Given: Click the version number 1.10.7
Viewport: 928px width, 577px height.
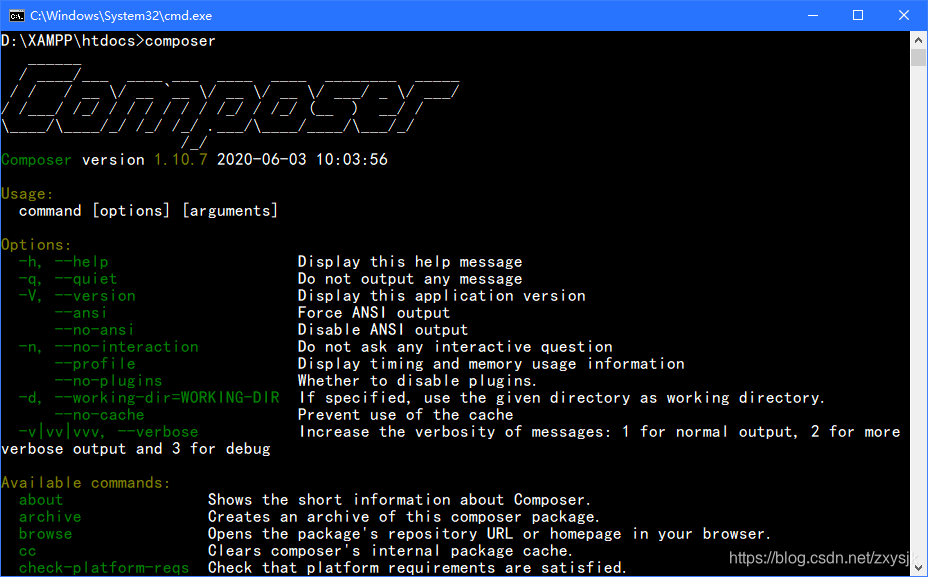Looking at the screenshot, I should 181,160.
